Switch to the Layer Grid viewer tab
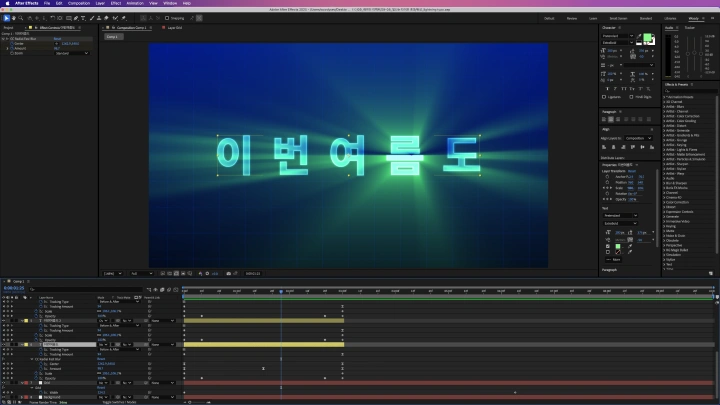This screenshot has height=405, width=720. click(174, 28)
